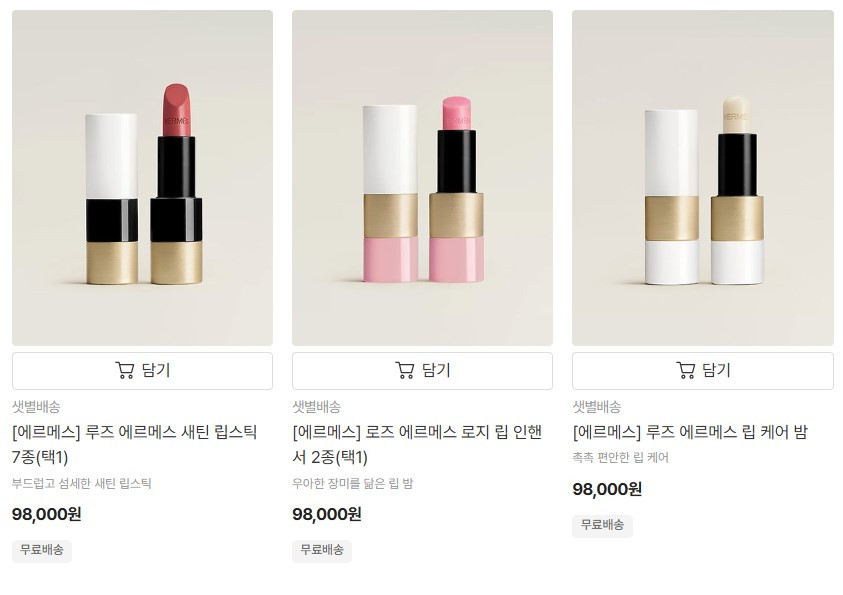The width and height of the screenshot is (843, 595).
Task: Click the 무료배송 badge under satin lipstick
Action: (x=42, y=550)
